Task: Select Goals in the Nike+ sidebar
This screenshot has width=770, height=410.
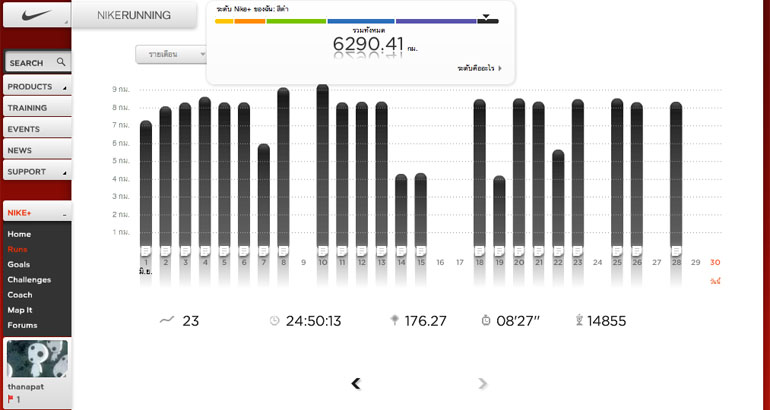Action: [18, 264]
